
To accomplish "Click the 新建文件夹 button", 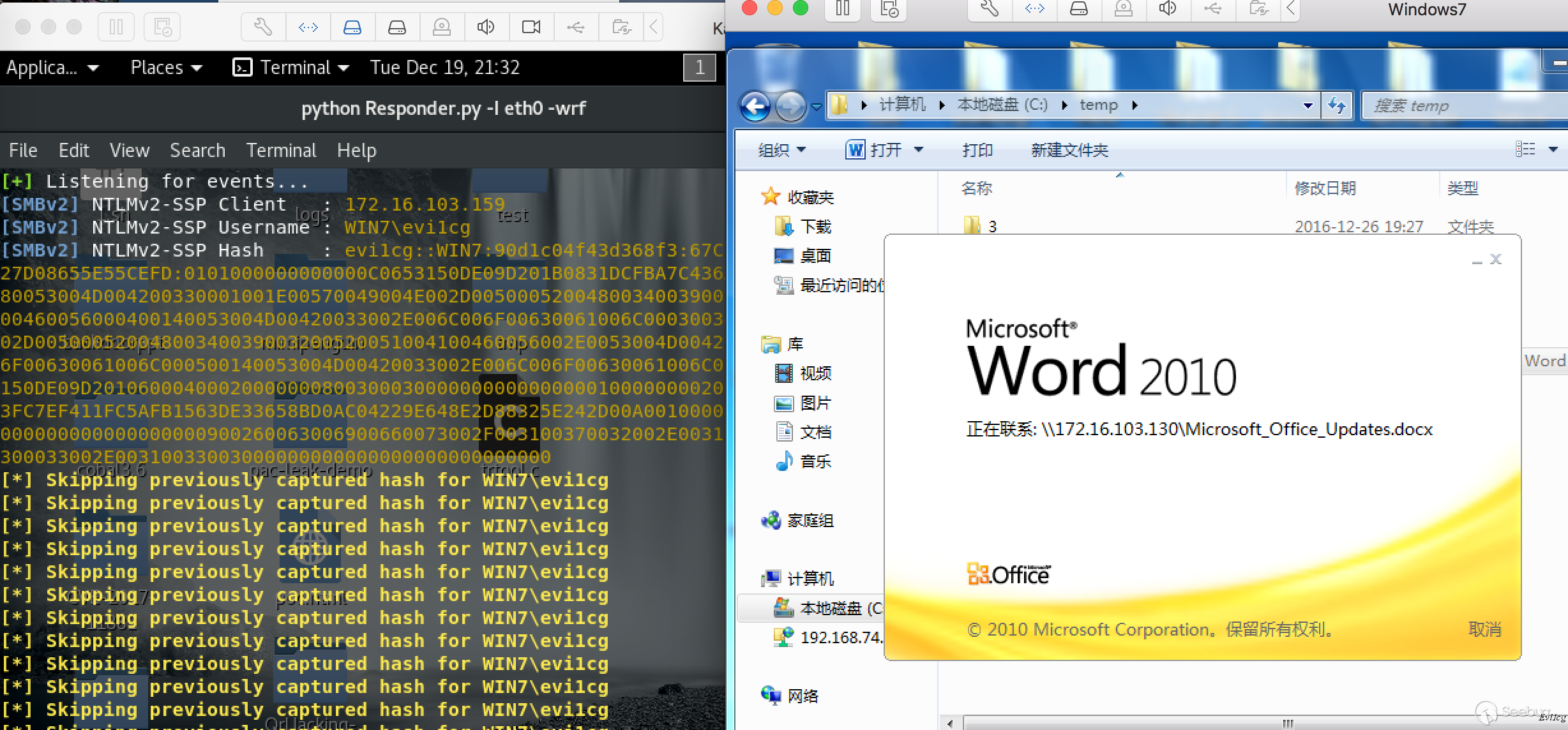I will click(1069, 150).
